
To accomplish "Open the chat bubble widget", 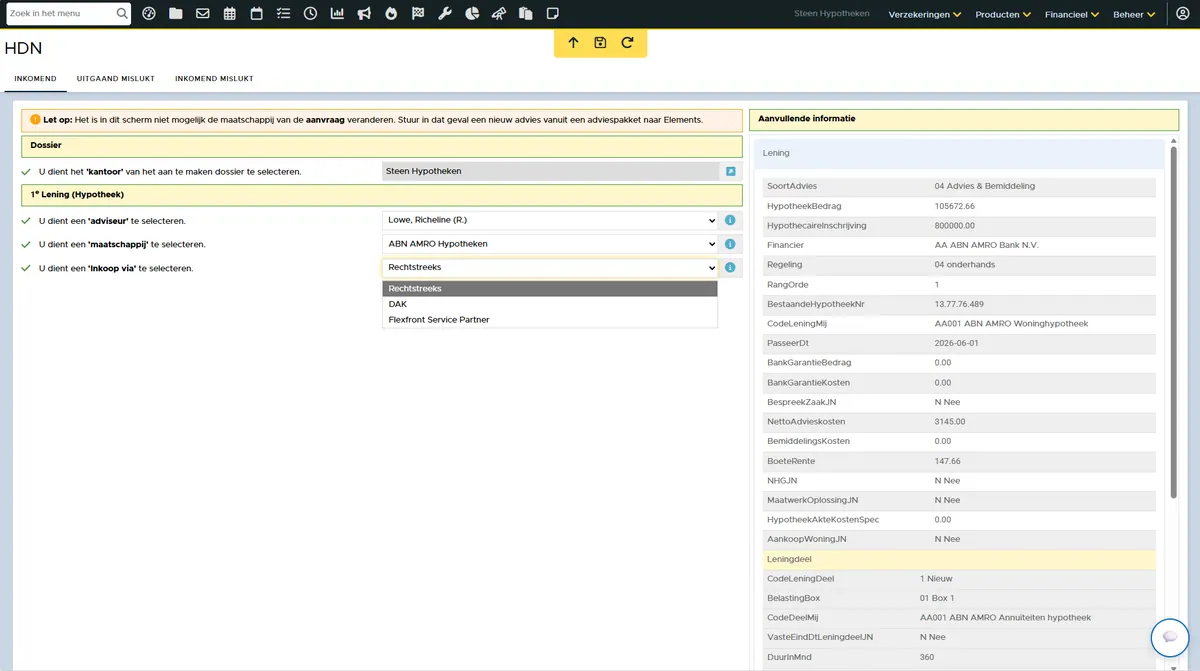I will point(1170,638).
